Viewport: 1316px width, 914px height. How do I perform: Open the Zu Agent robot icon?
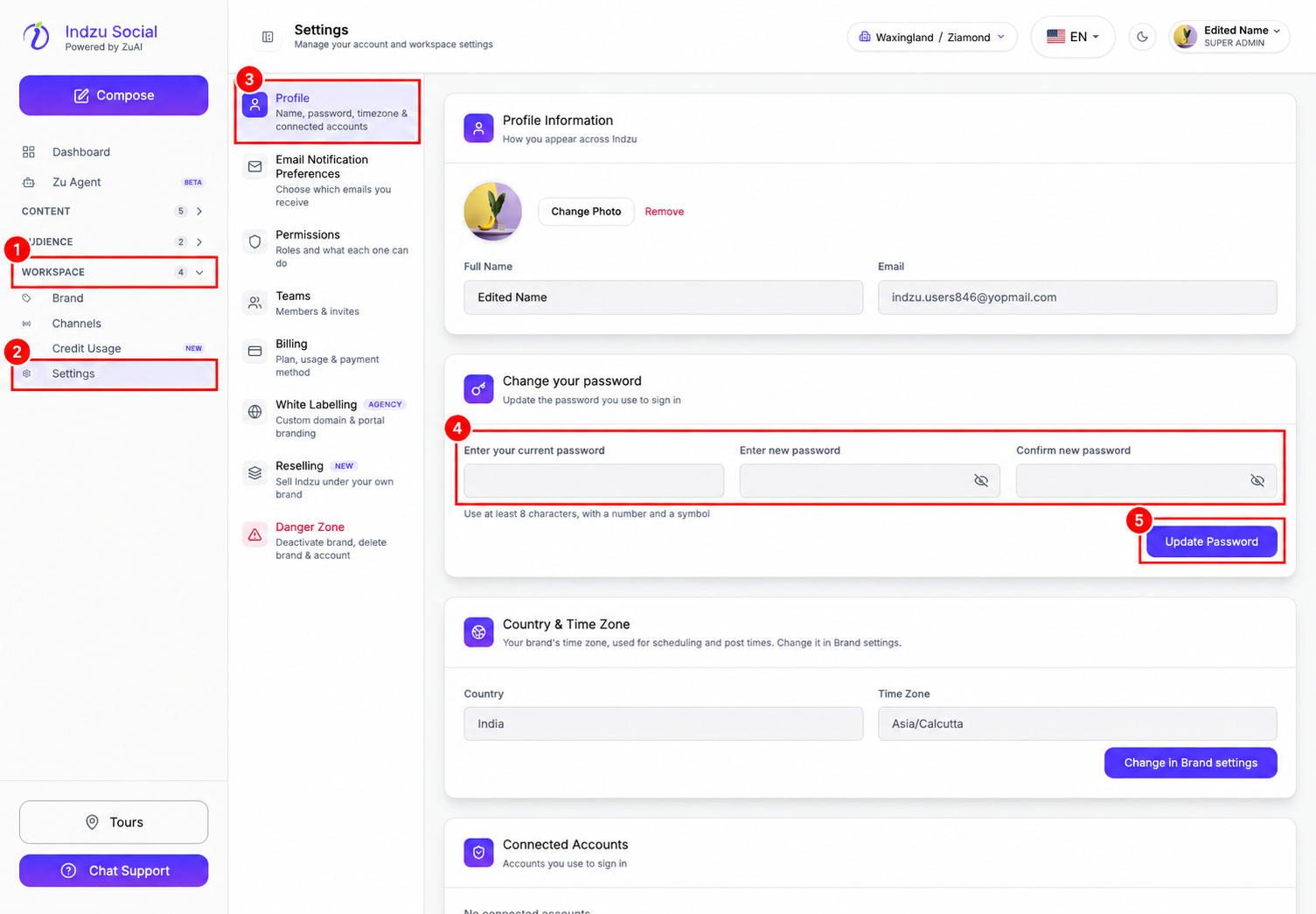[x=29, y=182]
